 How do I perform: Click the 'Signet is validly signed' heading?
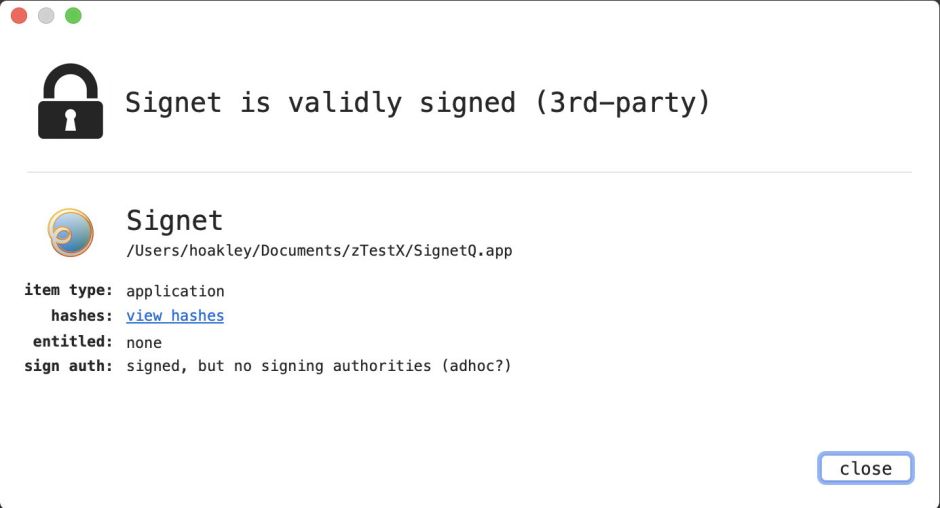click(417, 102)
